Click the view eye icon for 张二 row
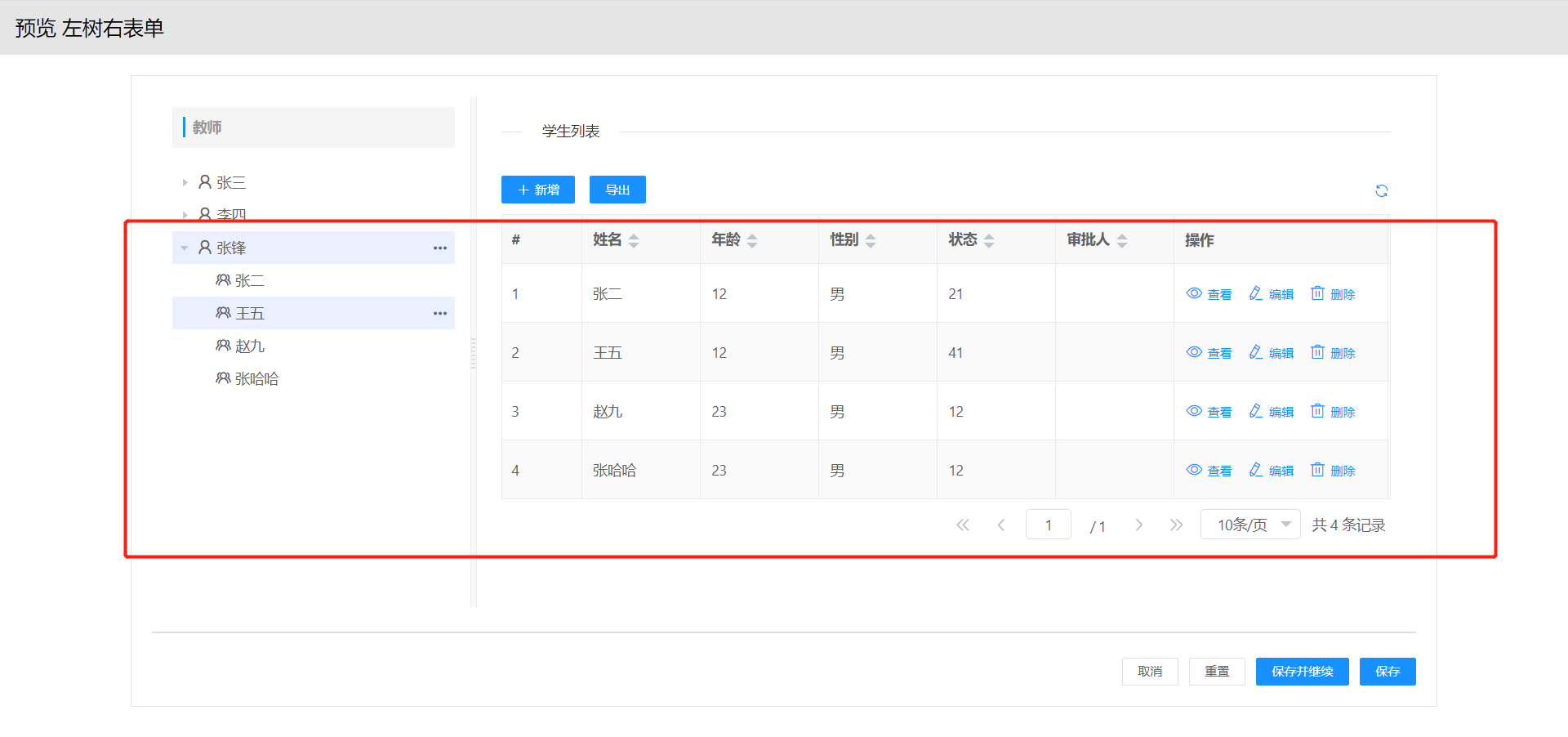The height and width of the screenshot is (737, 1568). (x=1194, y=293)
